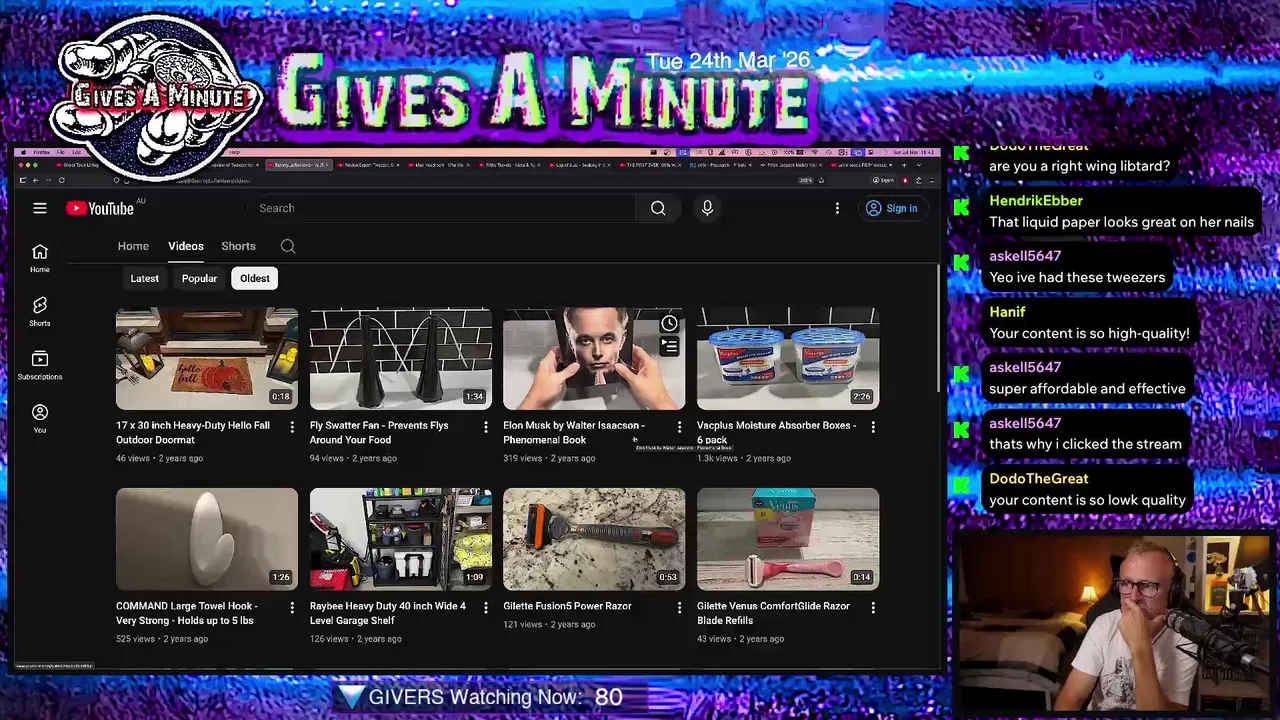Screen dimensions: 1280x720
Task: Open title 'Gillette Venus ComfortGlide Razor Blade Refills'
Action: [x=773, y=613]
